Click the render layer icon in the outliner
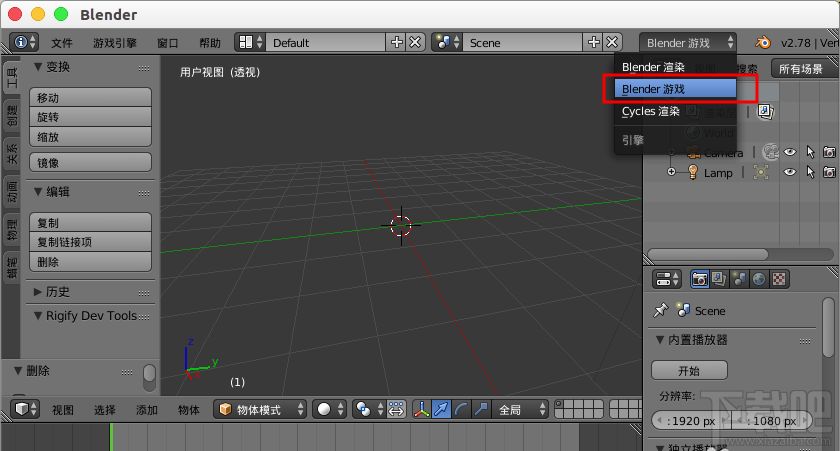This screenshot has width=840, height=451. pyautogui.click(x=764, y=111)
